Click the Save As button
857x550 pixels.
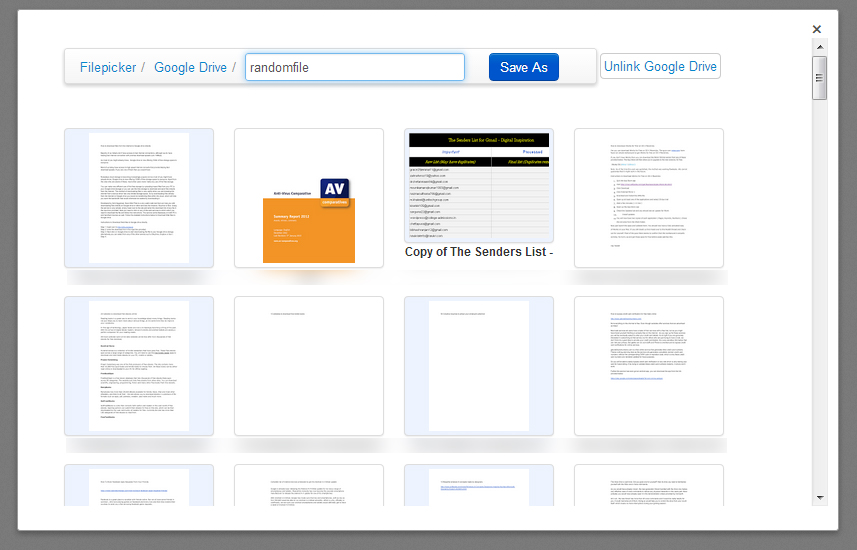click(524, 67)
